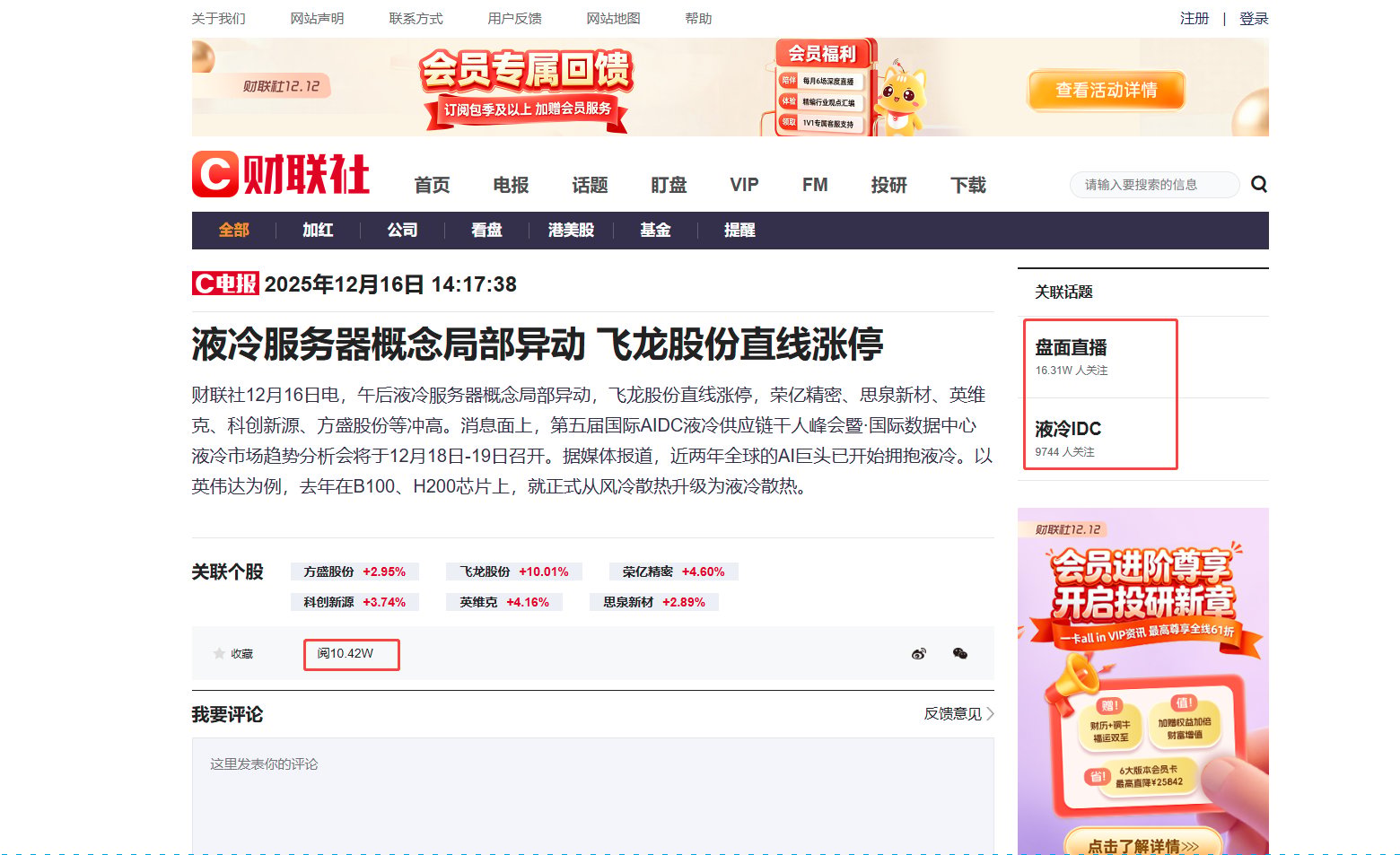
Task: Select the 看盘 tab
Action: point(486,231)
